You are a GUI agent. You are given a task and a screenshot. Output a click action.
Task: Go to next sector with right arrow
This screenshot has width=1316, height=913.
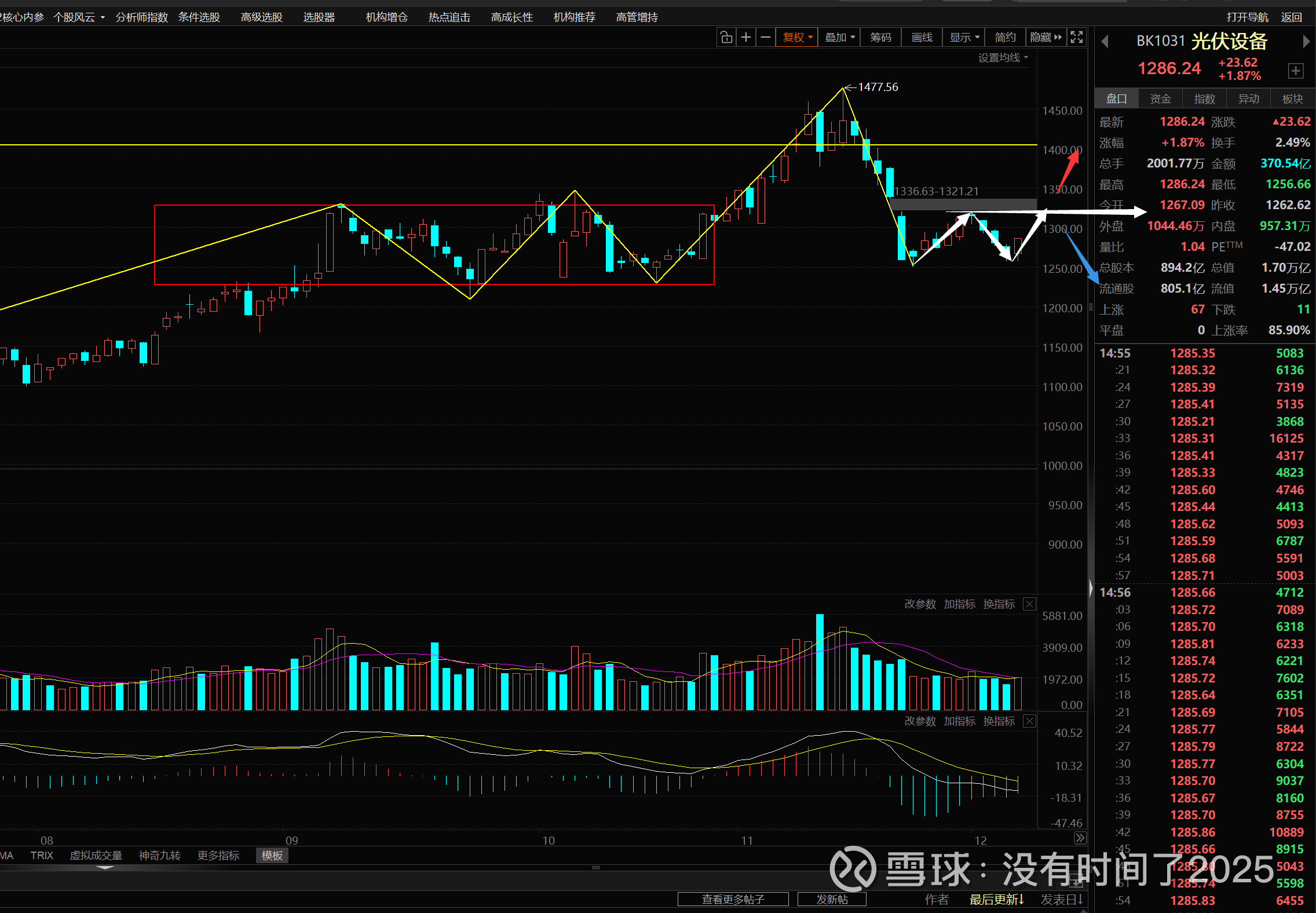[1306, 42]
